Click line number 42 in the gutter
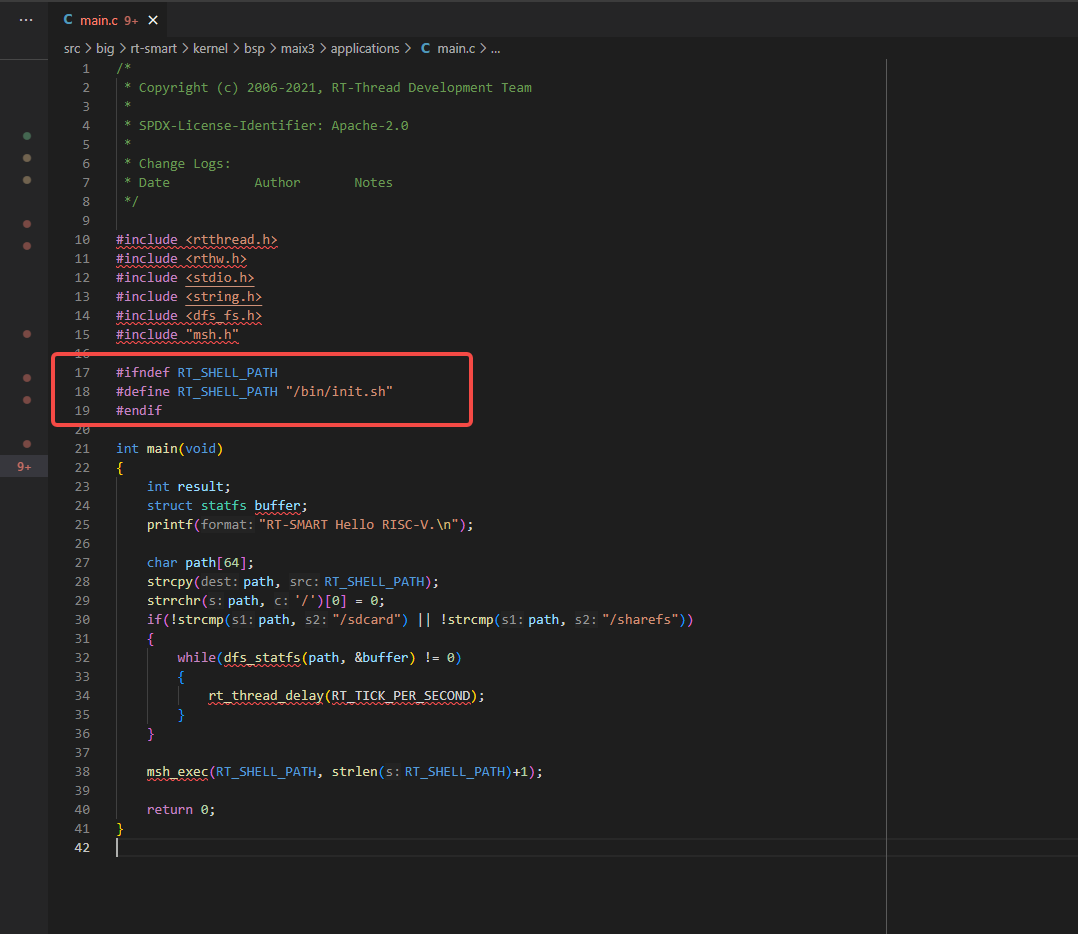The height and width of the screenshot is (934, 1078). click(x=82, y=848)
